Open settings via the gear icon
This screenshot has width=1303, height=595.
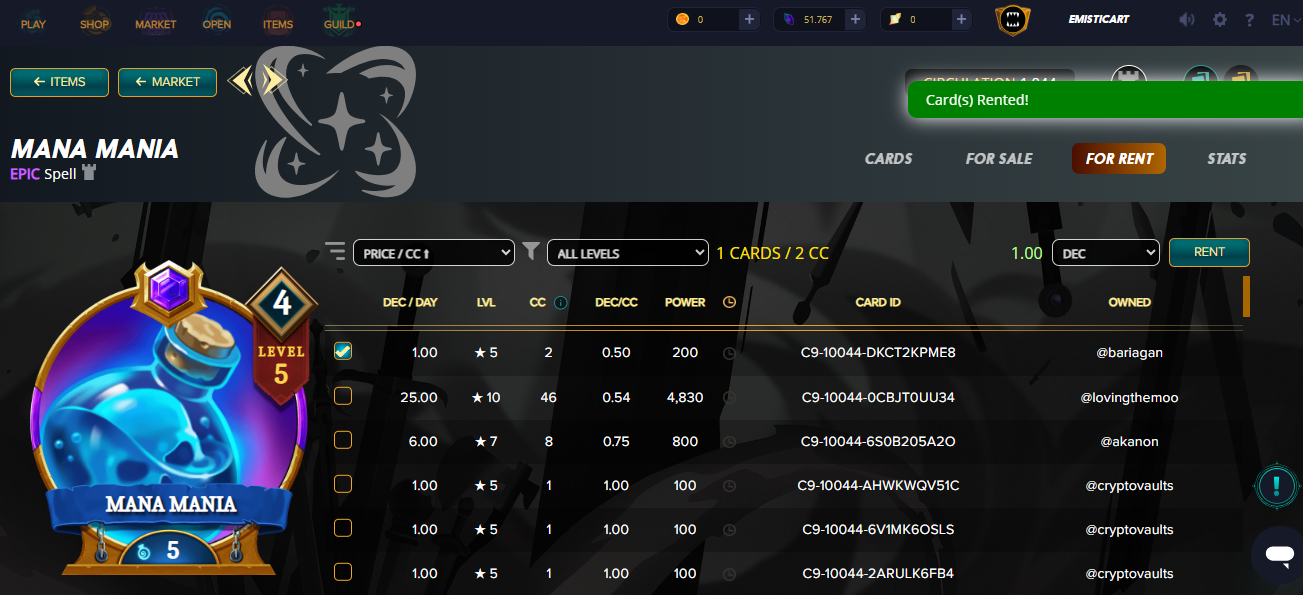pos(1219,20)
